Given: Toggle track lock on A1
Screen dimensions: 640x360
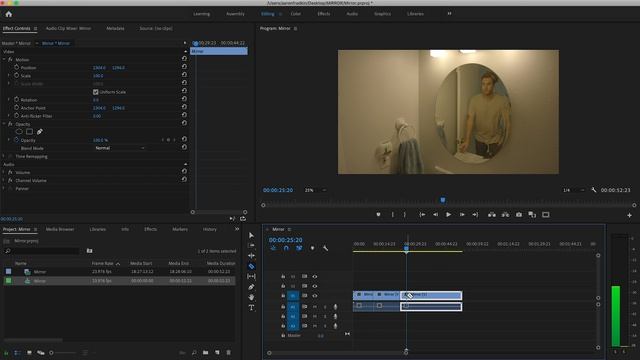Looking at the screenshot, I should (283, 307).
